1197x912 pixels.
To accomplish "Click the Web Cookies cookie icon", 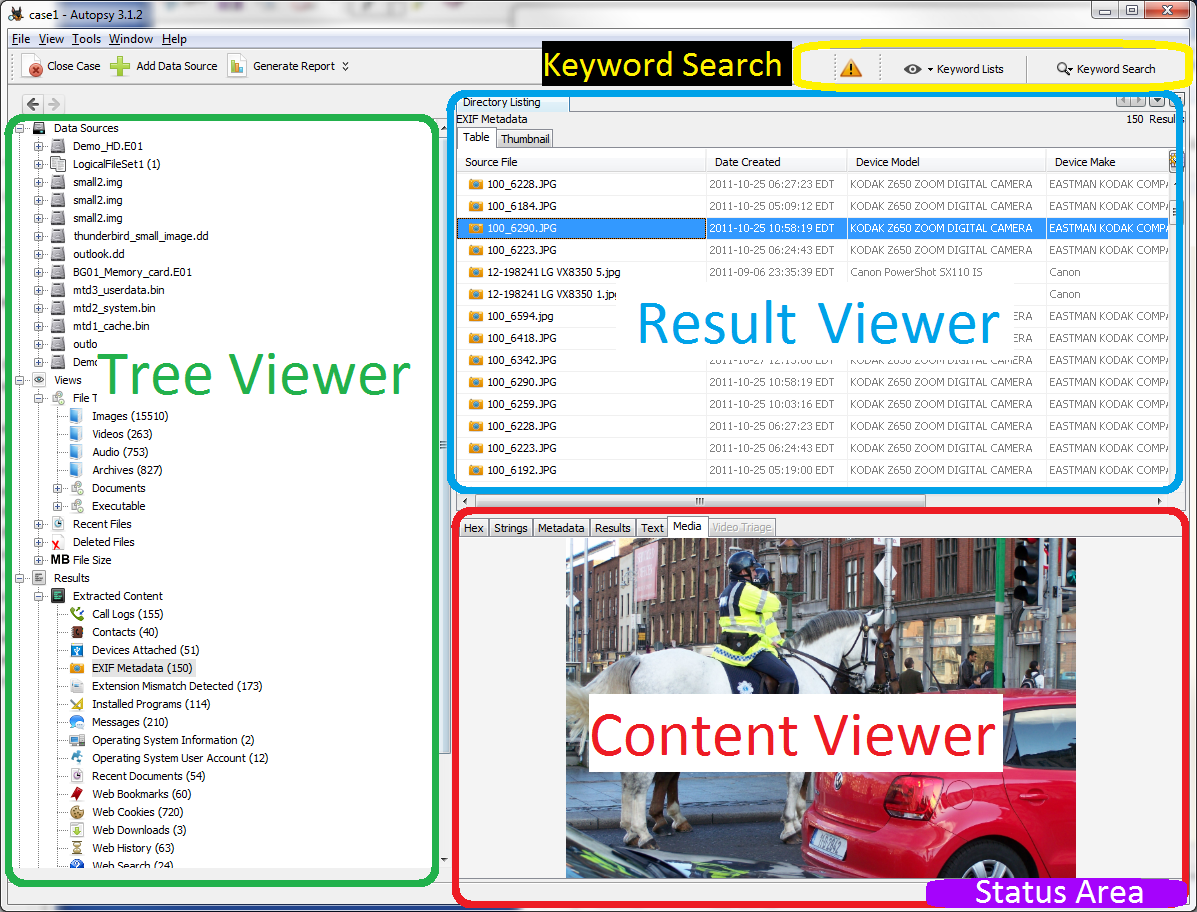I will pos(77,812).
